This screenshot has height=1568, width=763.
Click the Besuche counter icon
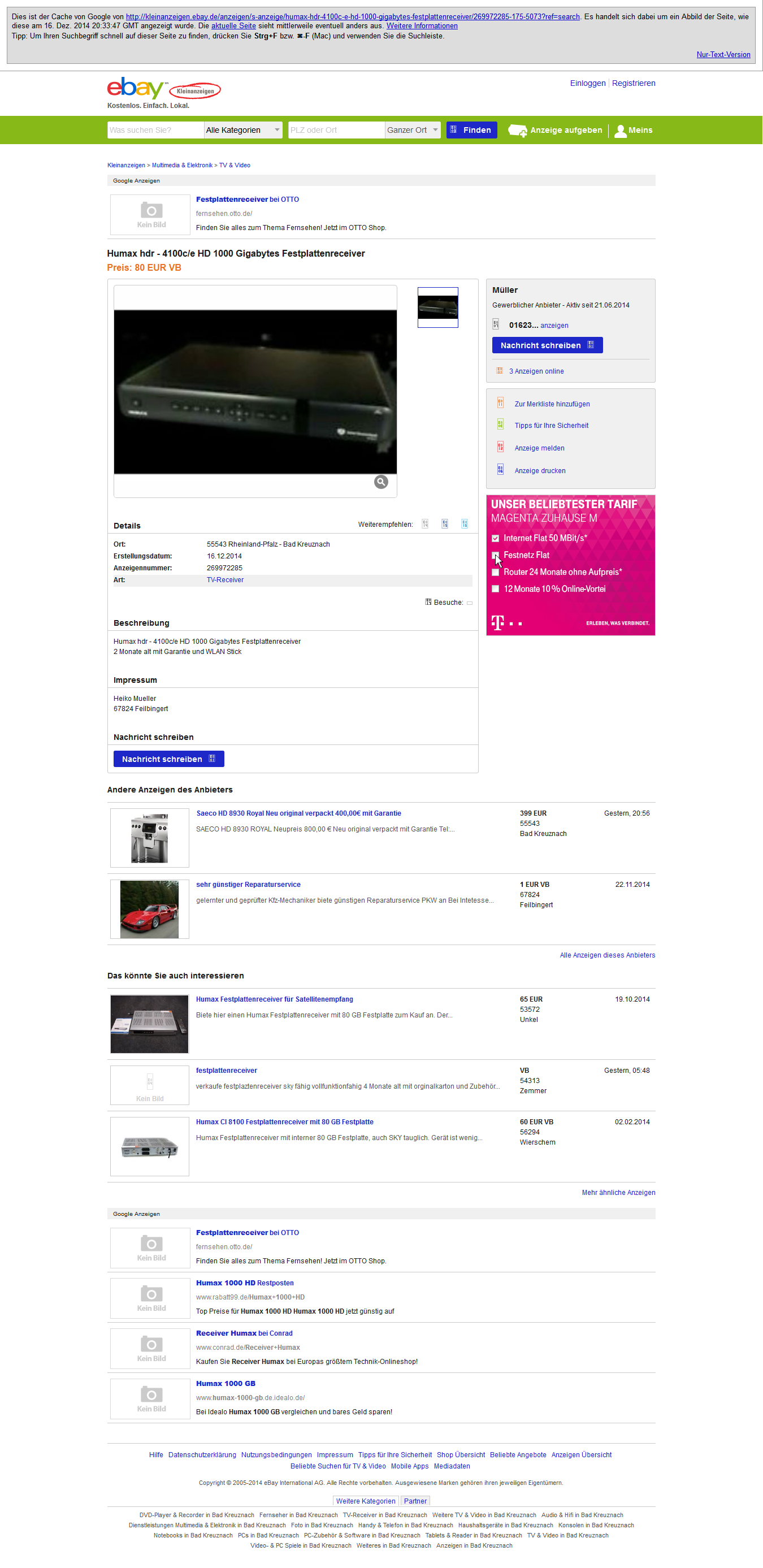pos(428,602)
